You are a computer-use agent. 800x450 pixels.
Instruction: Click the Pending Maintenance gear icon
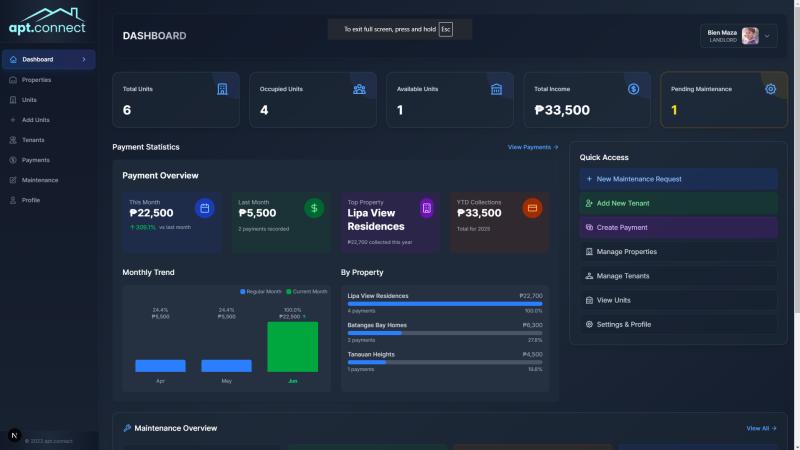click(770, 89)
